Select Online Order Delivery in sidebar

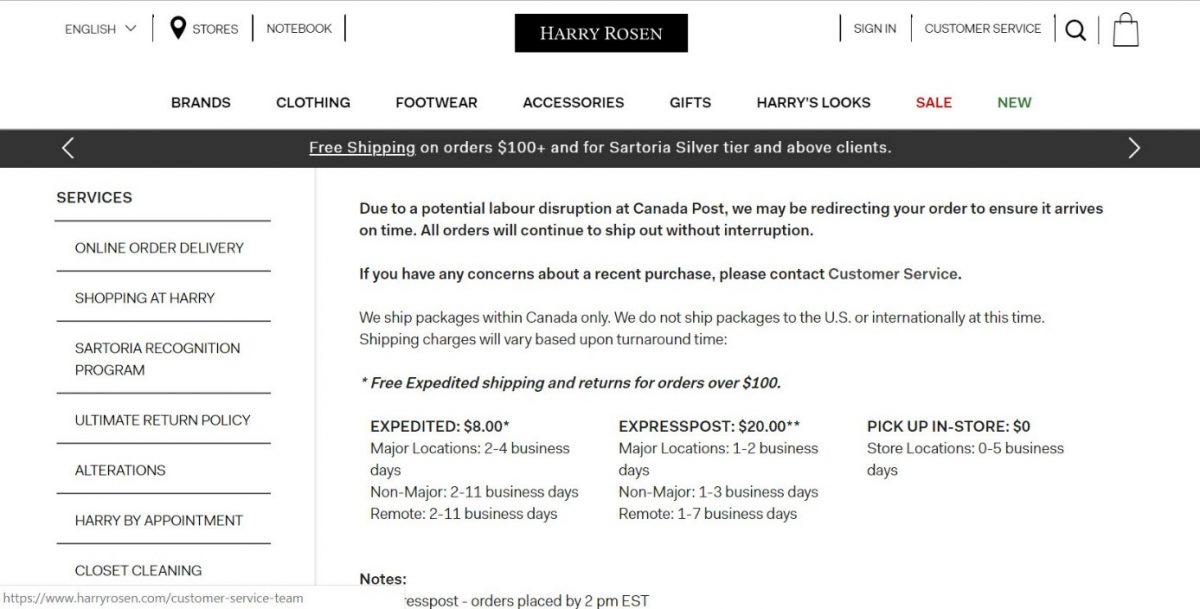(159, 247)
